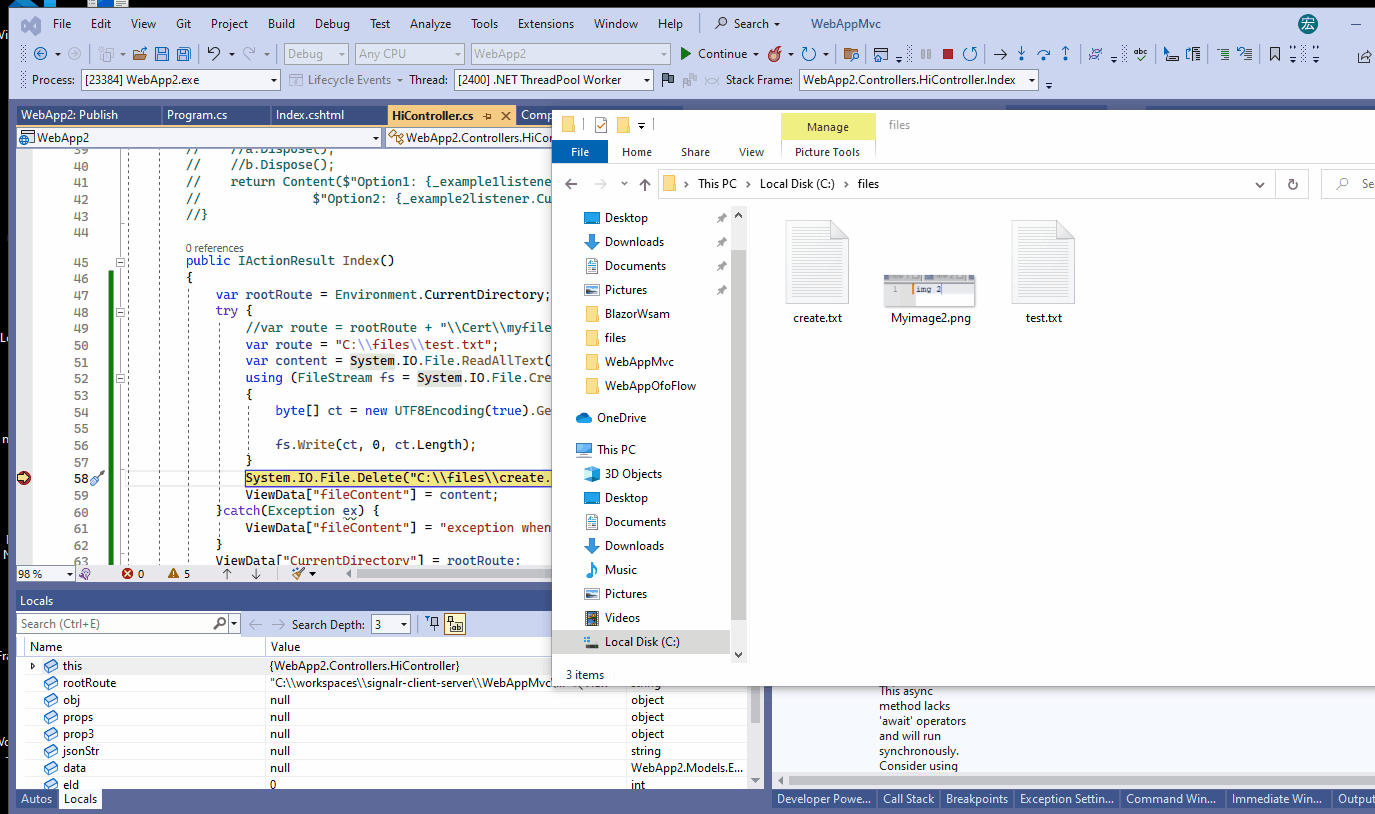Click the red Stop Debugging square
1375x814 pixels.
tap(947, 54)
